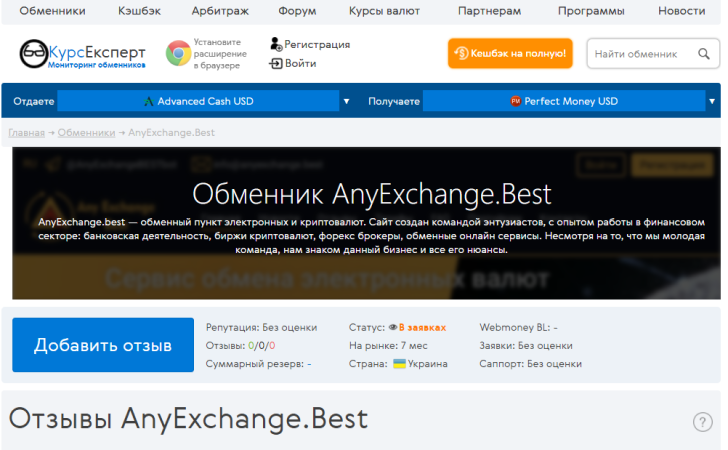Screen dimensions: 728x450
Task: Open the Кэшбэк menu item
Action: [x=139, y=11]
